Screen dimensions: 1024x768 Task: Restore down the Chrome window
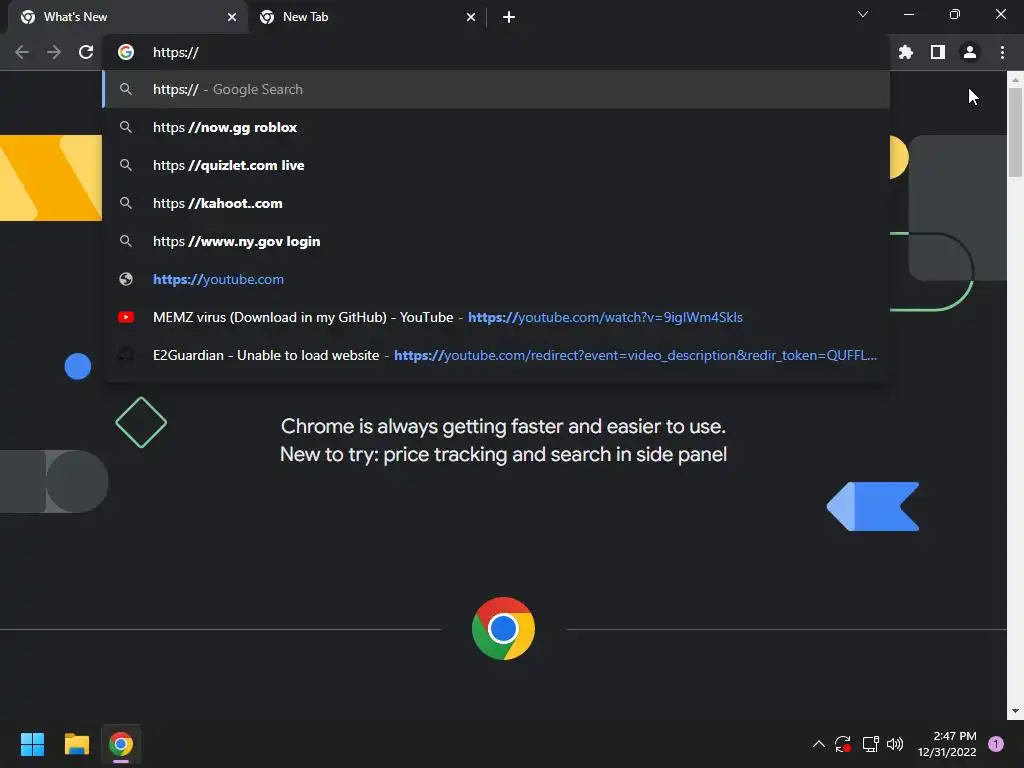coord(955,14)
